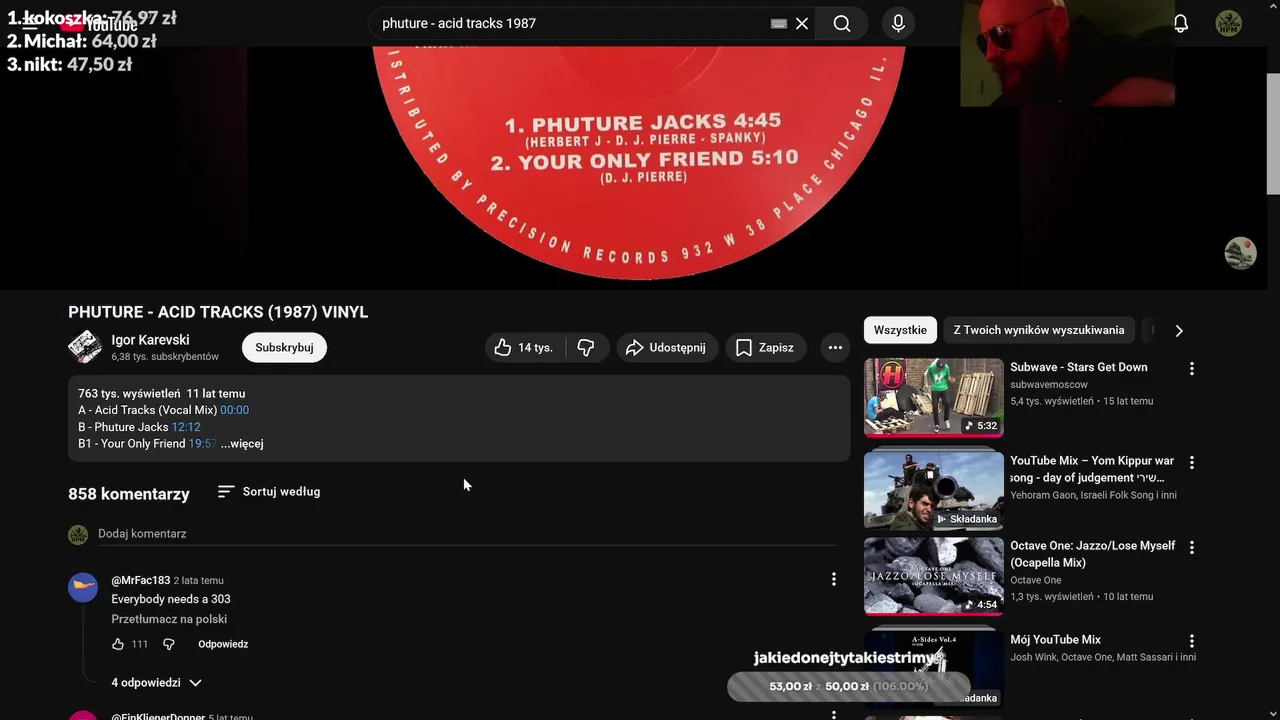Open Octave One: Jazzo/Lose Myself title
This screenshot has height=720, width=1280.
pyautogui.click(x=1093, y=554)
